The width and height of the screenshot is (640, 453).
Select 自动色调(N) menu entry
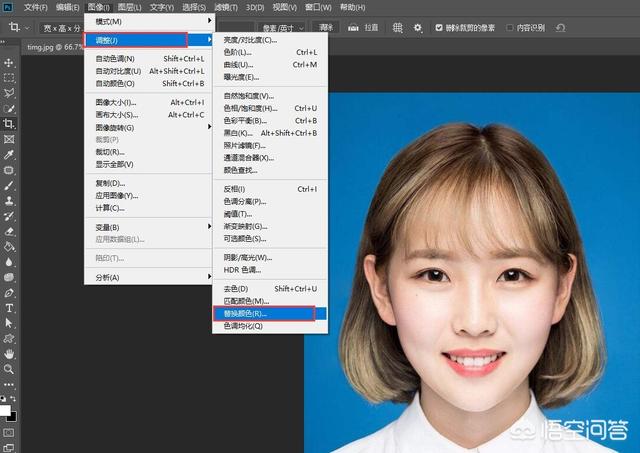tap(148, 59)
